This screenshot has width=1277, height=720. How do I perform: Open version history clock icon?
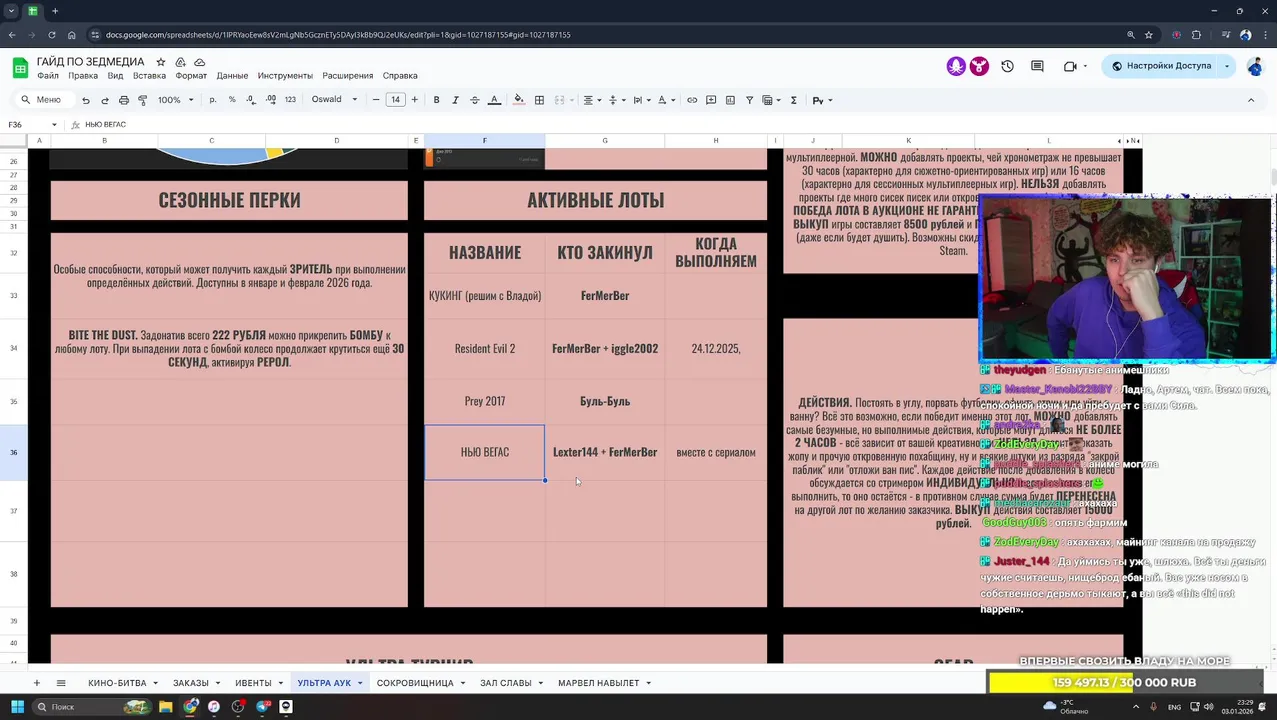coord(1007,66)
